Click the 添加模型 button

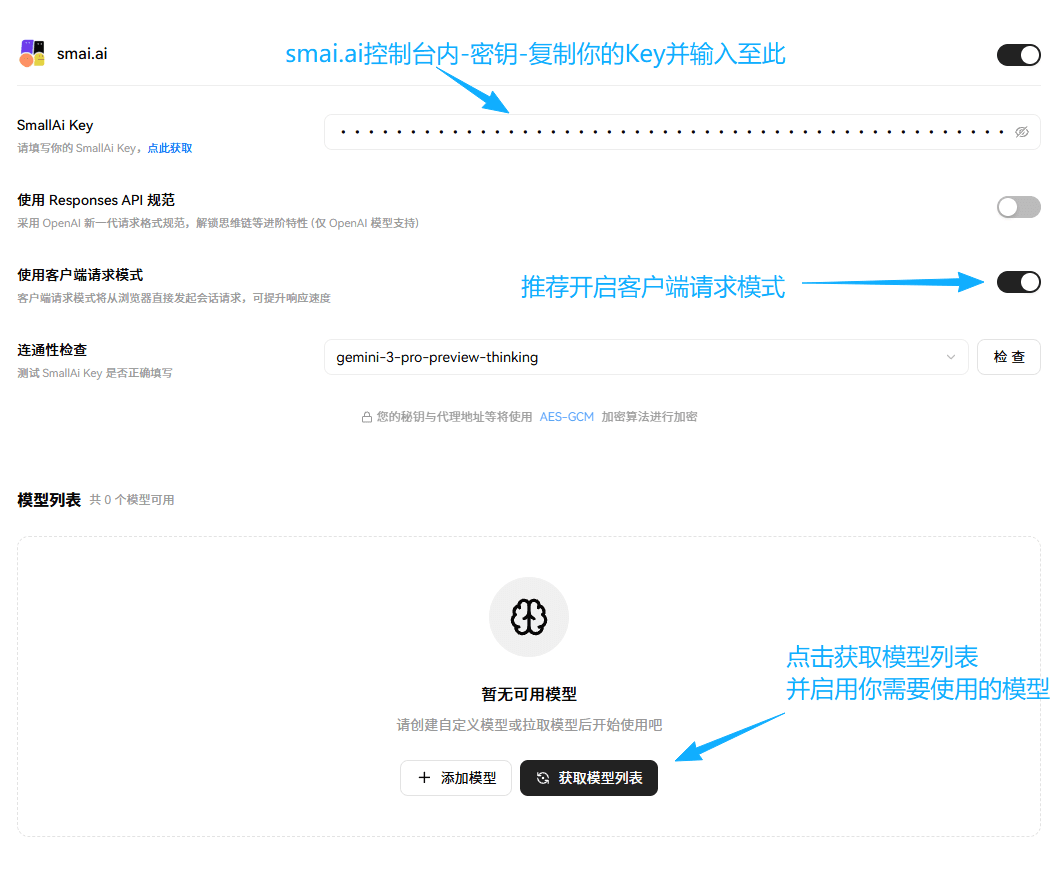pos(456,778)
